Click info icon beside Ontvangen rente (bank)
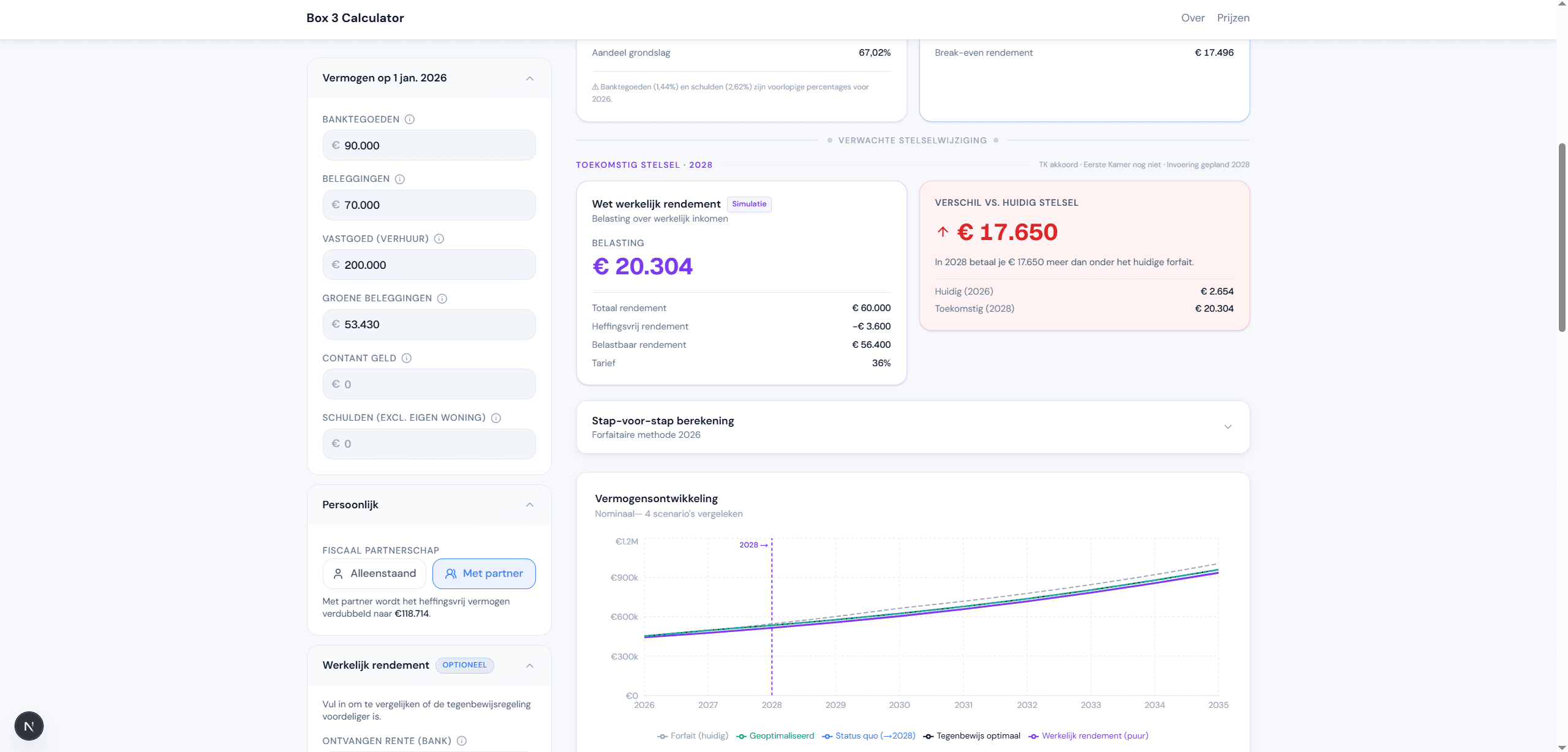Image resolution: width=1568 pixels, height=752 pixels. click(x=462, y=741)
